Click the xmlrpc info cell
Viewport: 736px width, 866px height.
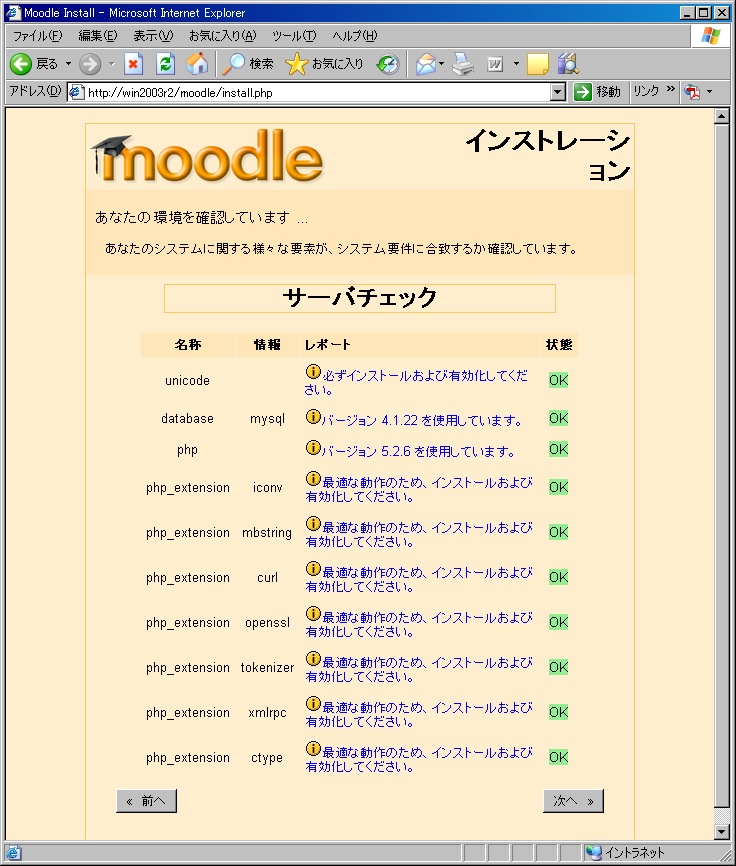coord(267,712)
